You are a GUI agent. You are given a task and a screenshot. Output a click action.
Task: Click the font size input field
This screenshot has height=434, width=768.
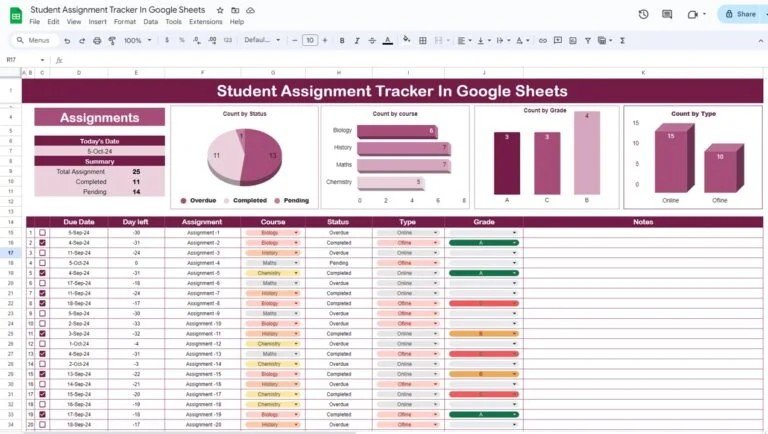pos(310,41)
